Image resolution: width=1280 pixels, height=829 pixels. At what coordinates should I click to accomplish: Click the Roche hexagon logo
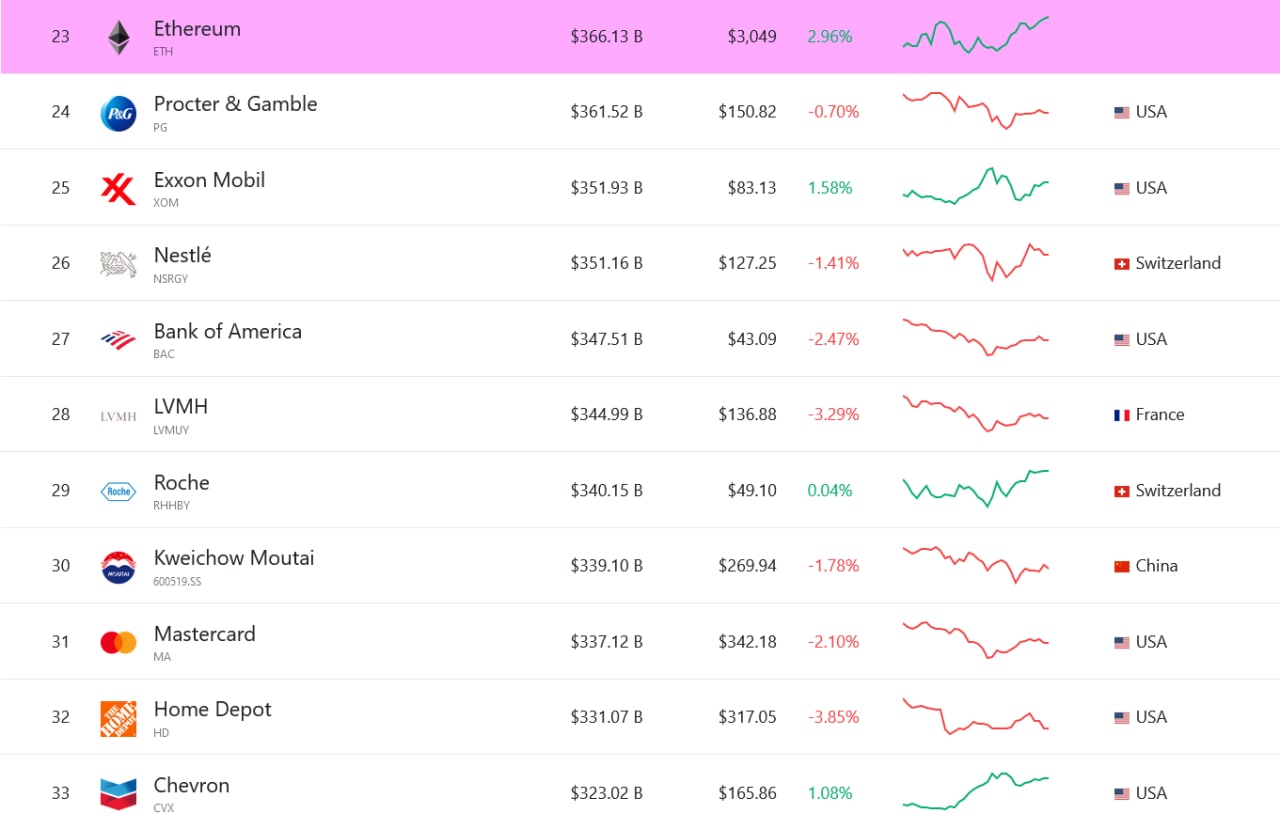click(119, 491)
